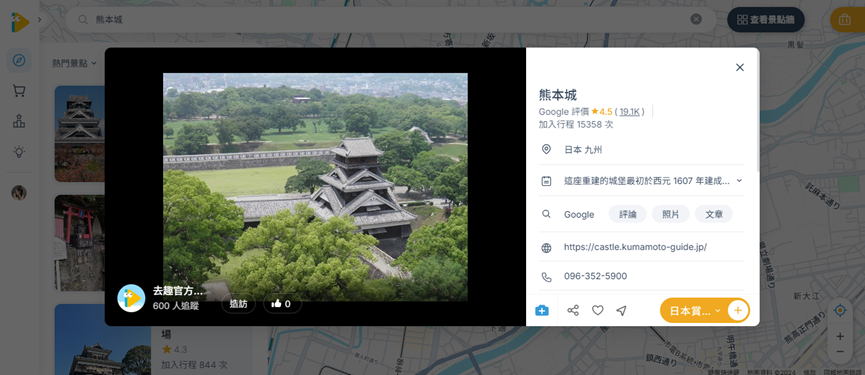Viewport: 865px width, 375px height.
Task: Click the 19.1K review count link
Action: click(x=629, y=112)
